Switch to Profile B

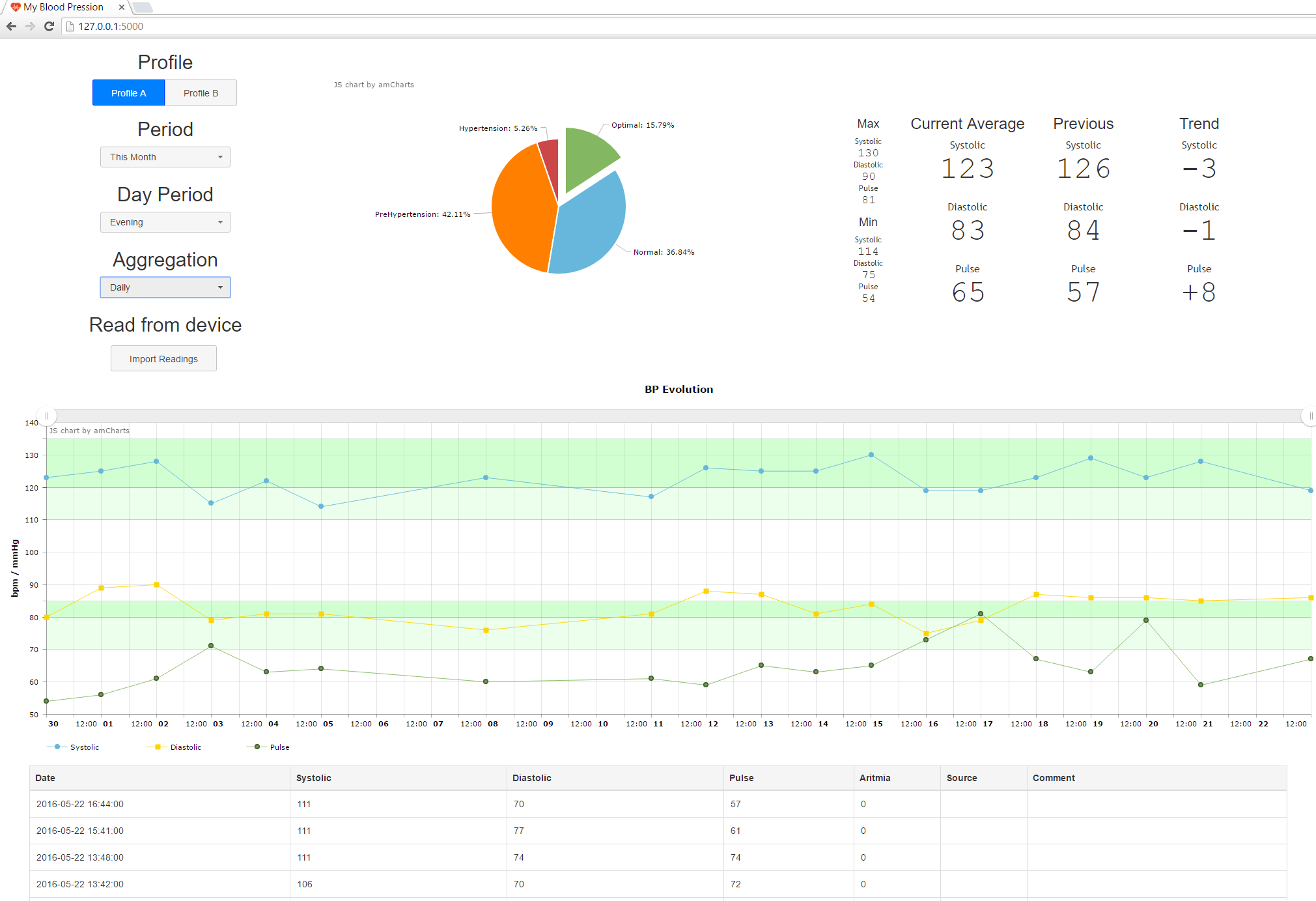coord(201,93)
